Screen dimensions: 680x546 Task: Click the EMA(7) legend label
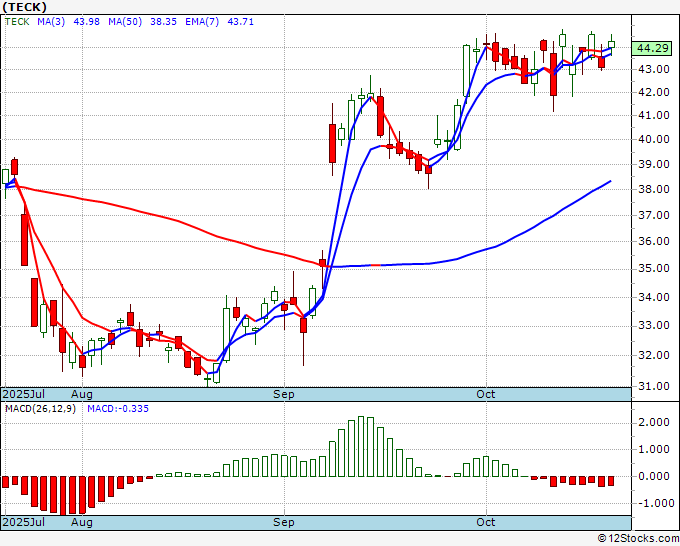pos(202,22)
